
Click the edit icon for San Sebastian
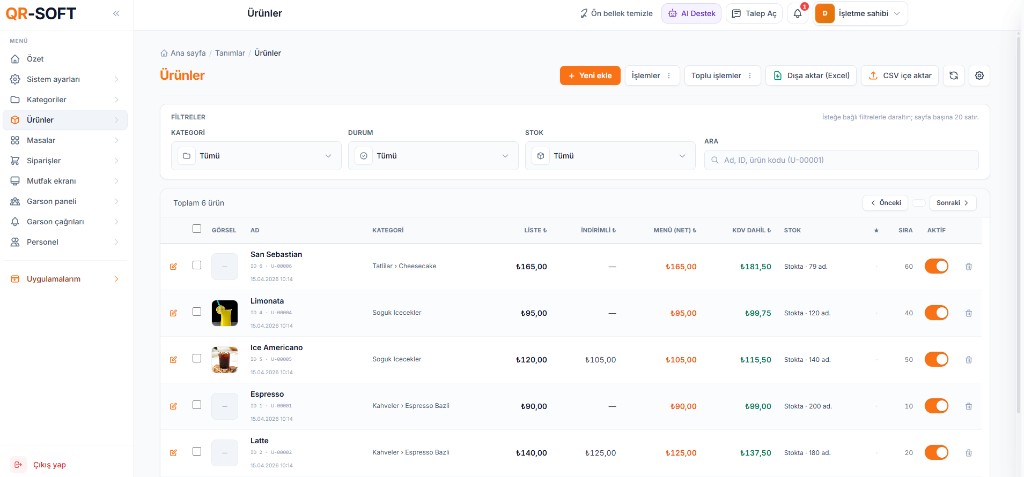click(173, 266)
